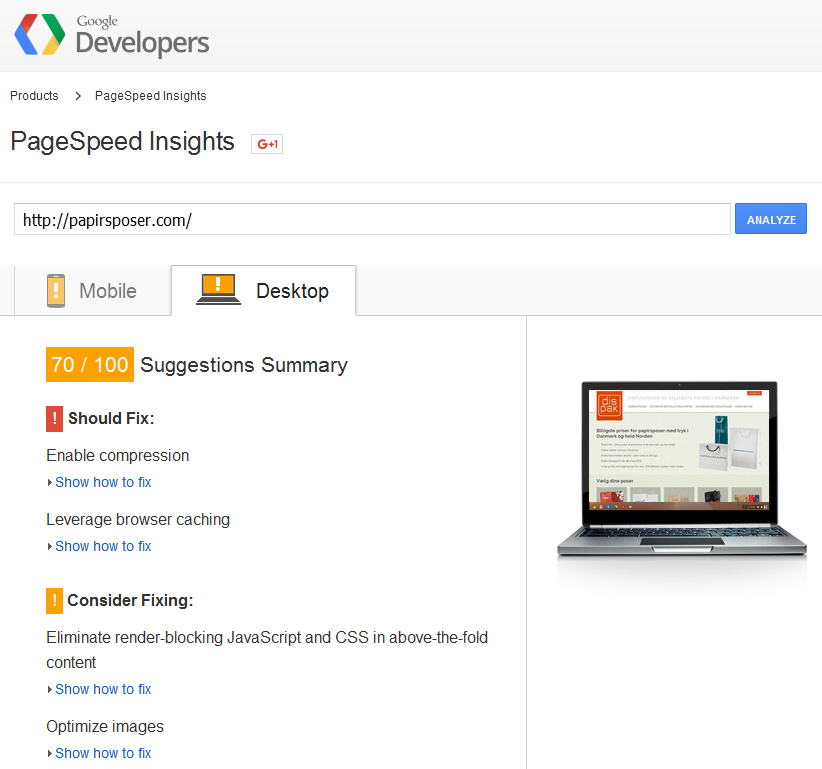The height and width of the screenshot is (769, 822).
Task: Click the mobile phone warning icon
Action: point(56,290)
